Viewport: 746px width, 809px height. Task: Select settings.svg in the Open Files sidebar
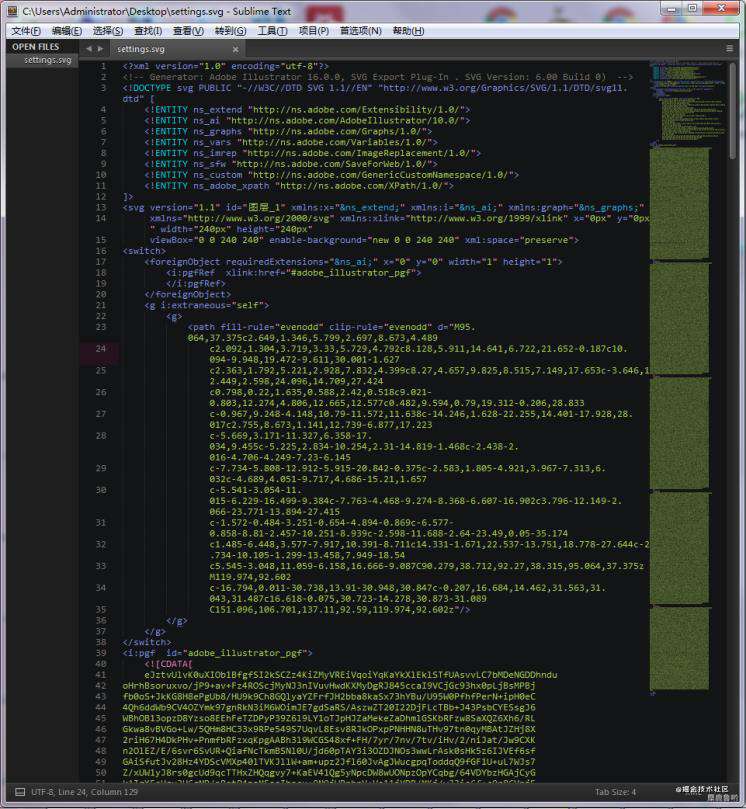(47, 60)
